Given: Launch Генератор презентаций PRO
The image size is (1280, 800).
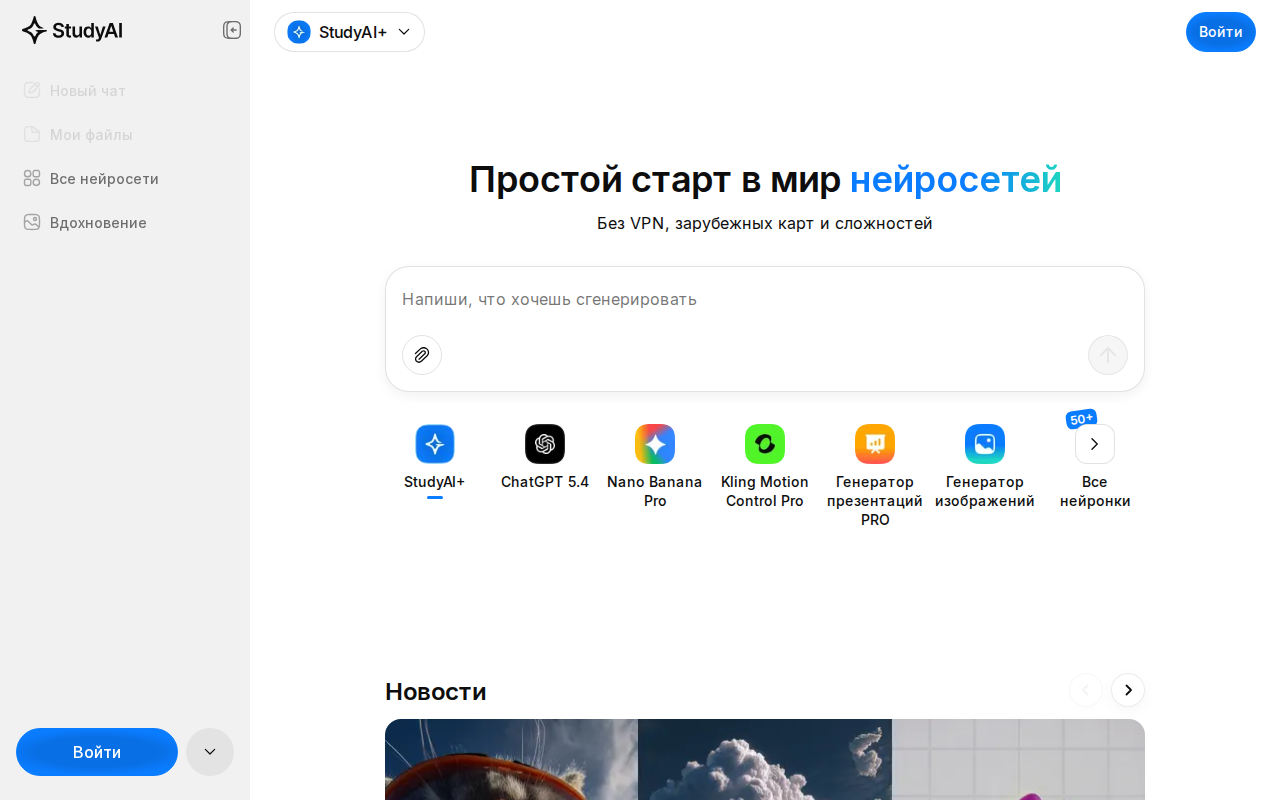Looking at the screenshot, I should pyautogui.click(x=874, y=444).
